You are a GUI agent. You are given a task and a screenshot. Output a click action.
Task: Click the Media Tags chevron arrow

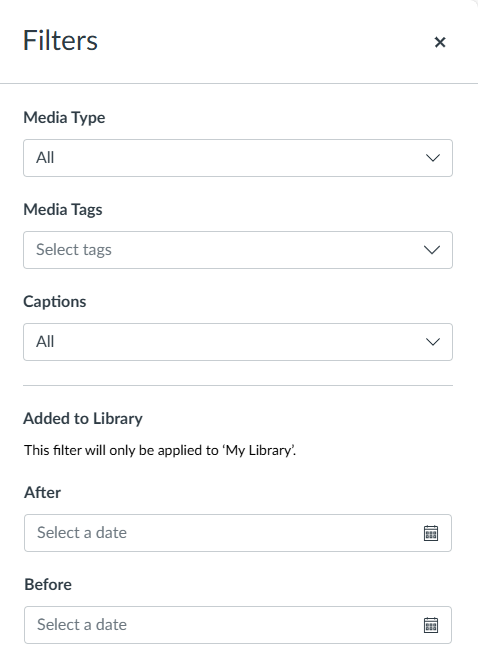[432, 250]
